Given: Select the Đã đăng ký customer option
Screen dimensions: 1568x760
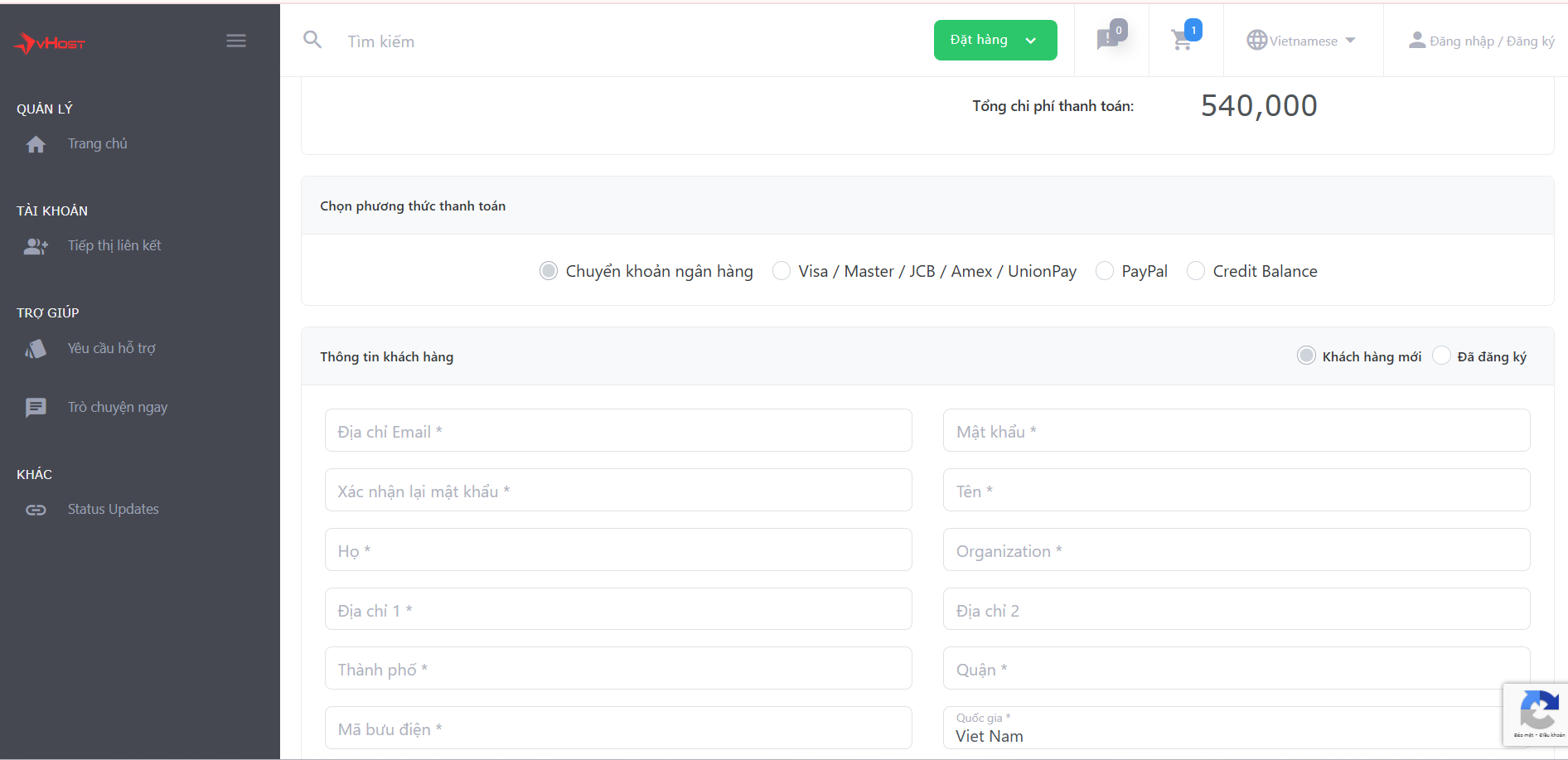Looking at the screenshot, I should pyautogui.click(x=1442, y=356).
